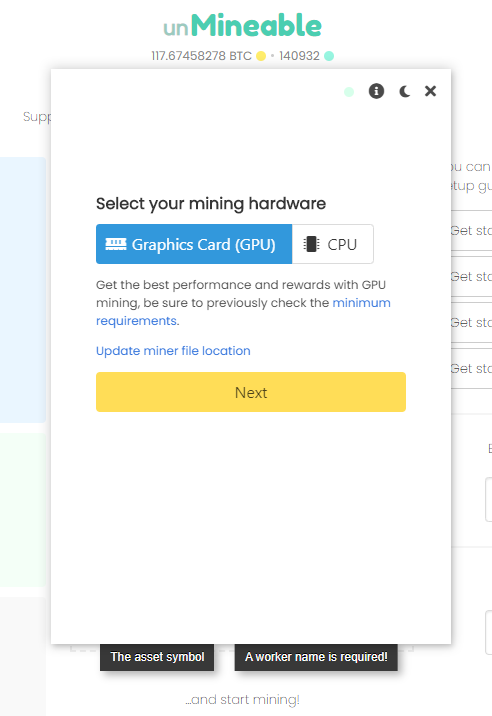Click Update miner file location link

click(x=173, y=351)
